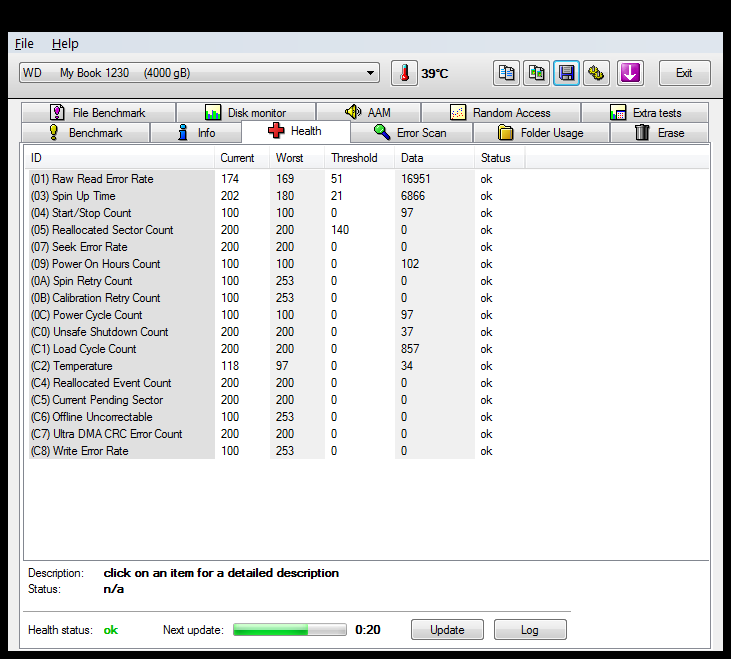Click the save screenshot floppy disk icon

point(566,73)
